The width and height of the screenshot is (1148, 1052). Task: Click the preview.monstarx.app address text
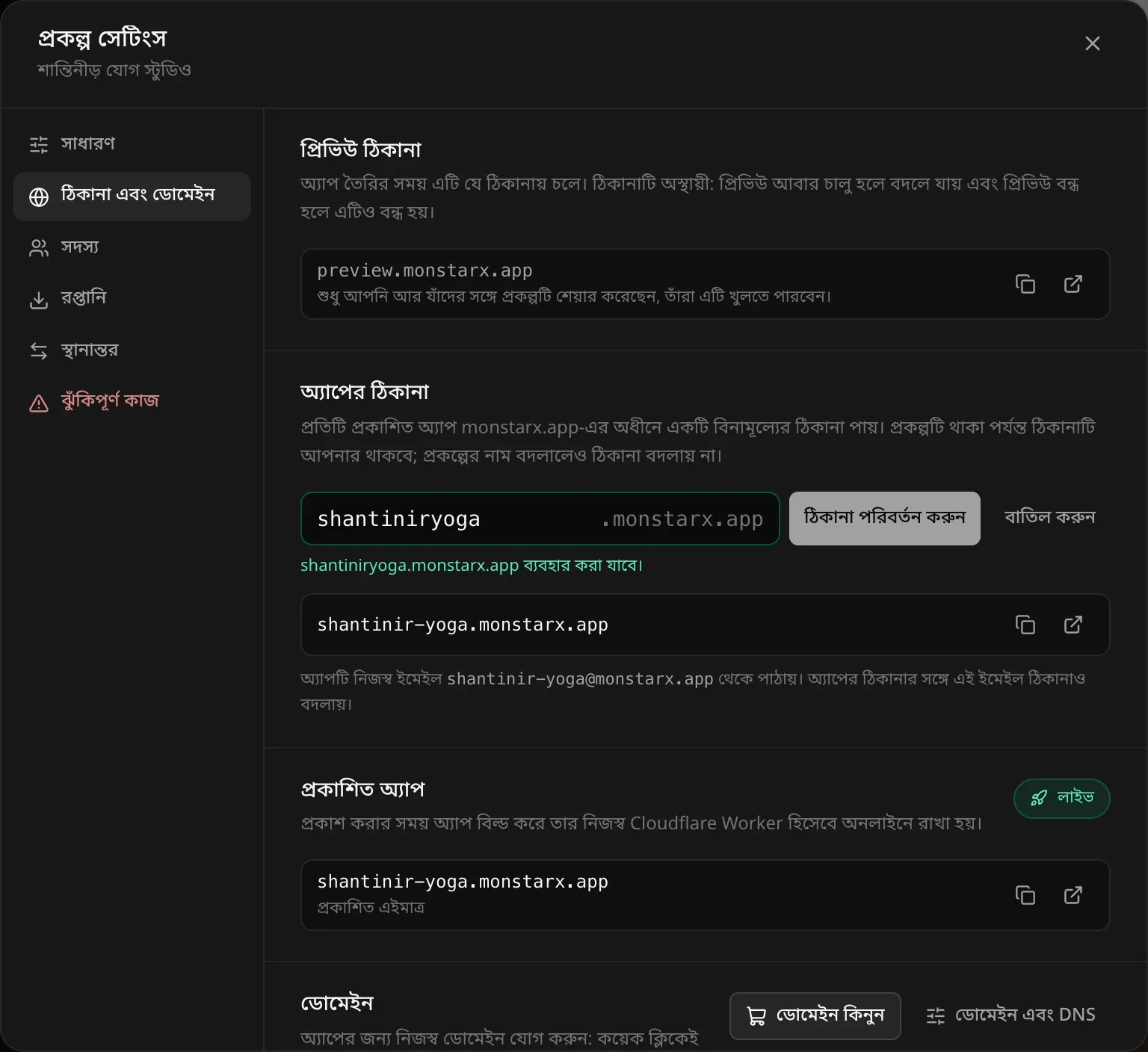pyautogui.click(x=425, y=270)
